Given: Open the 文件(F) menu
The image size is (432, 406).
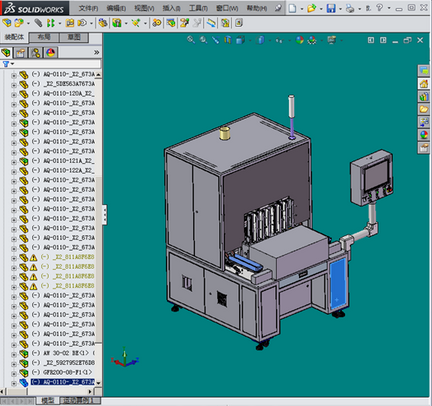Looking at the screenshot, I should click(x=88, y=8).
